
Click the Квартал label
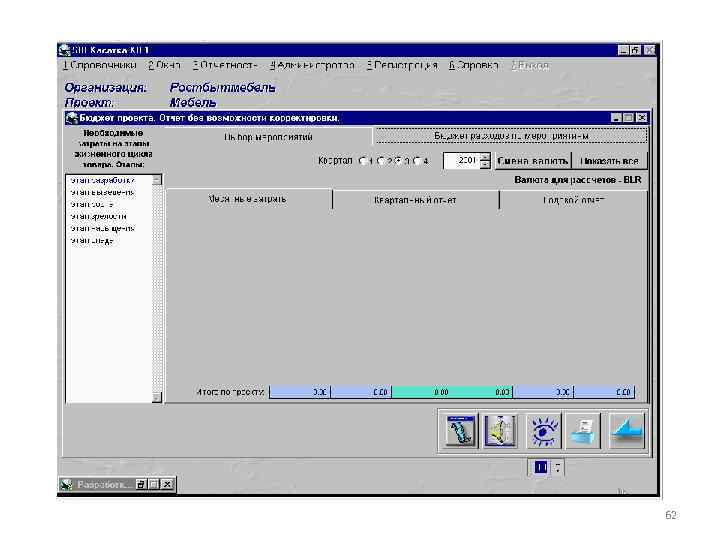pos(335,161)
